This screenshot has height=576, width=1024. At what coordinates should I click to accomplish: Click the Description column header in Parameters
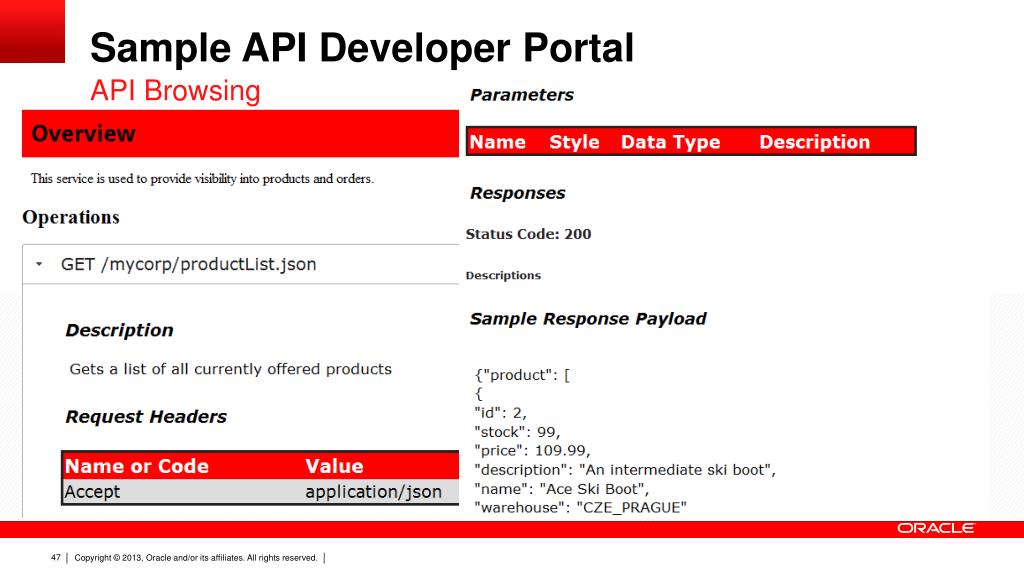[814, 142]
